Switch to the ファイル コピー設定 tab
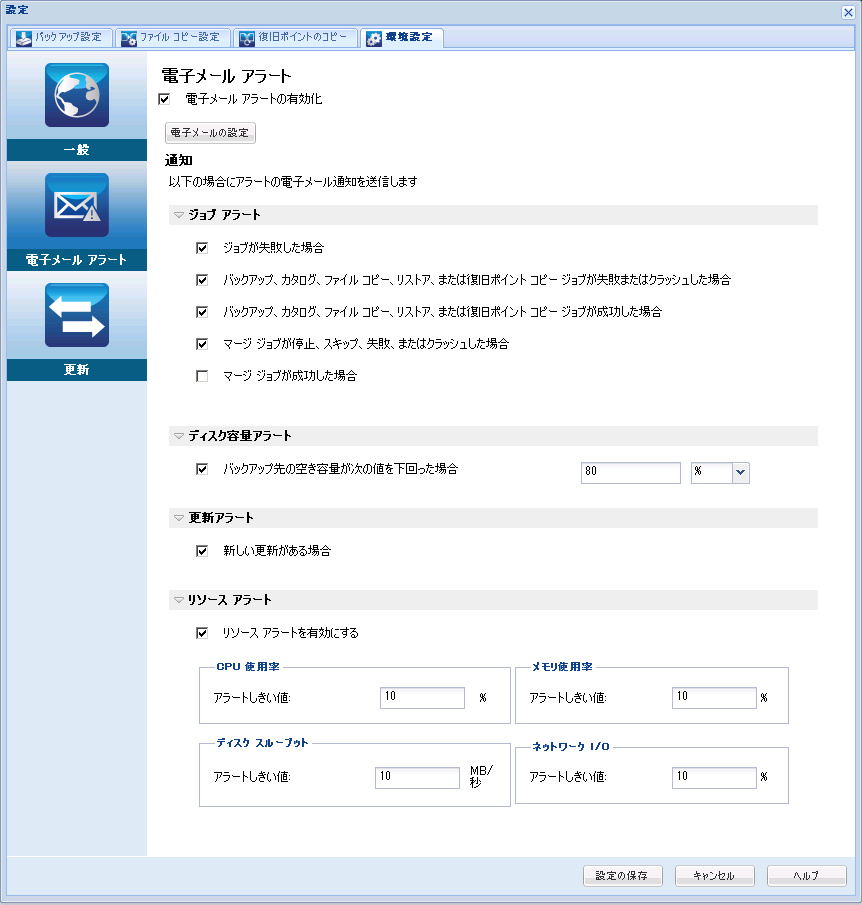Screen dimensions: 862x905 click(x=173, y=38)
